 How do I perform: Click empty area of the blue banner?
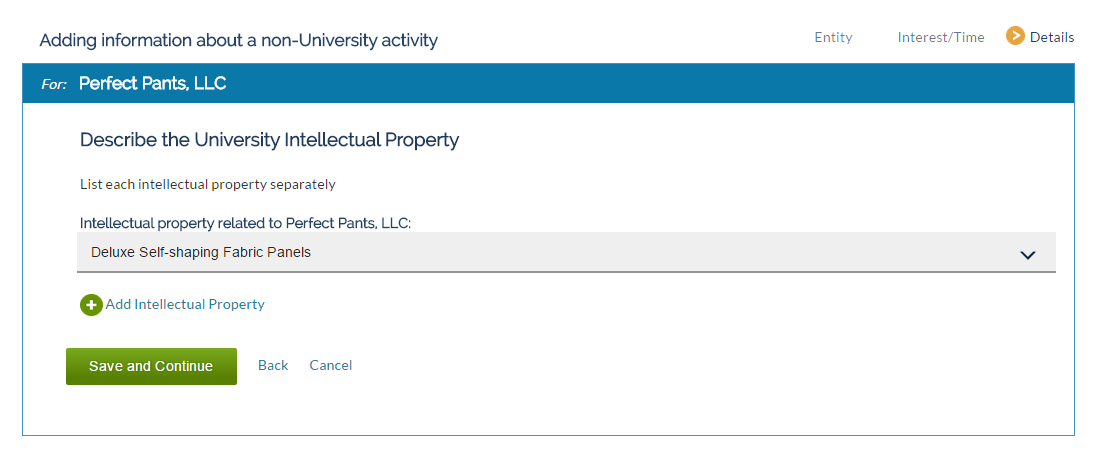633,84
